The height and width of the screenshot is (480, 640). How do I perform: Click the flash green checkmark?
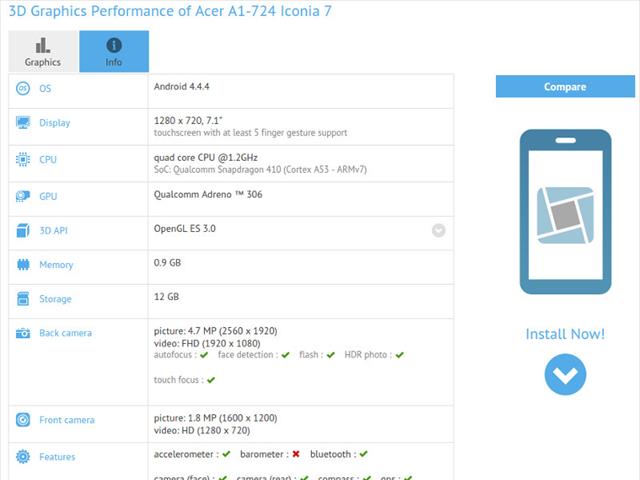[331, 355]
